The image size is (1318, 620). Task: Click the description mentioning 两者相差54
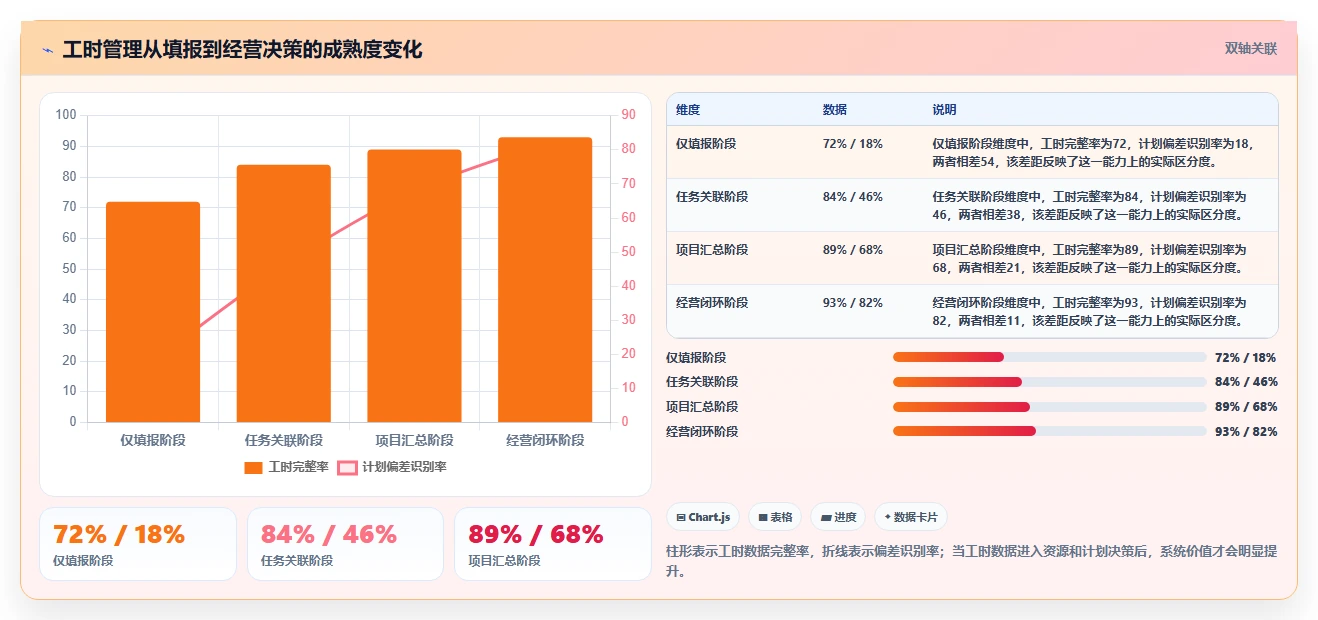[x=1092, y=153]
